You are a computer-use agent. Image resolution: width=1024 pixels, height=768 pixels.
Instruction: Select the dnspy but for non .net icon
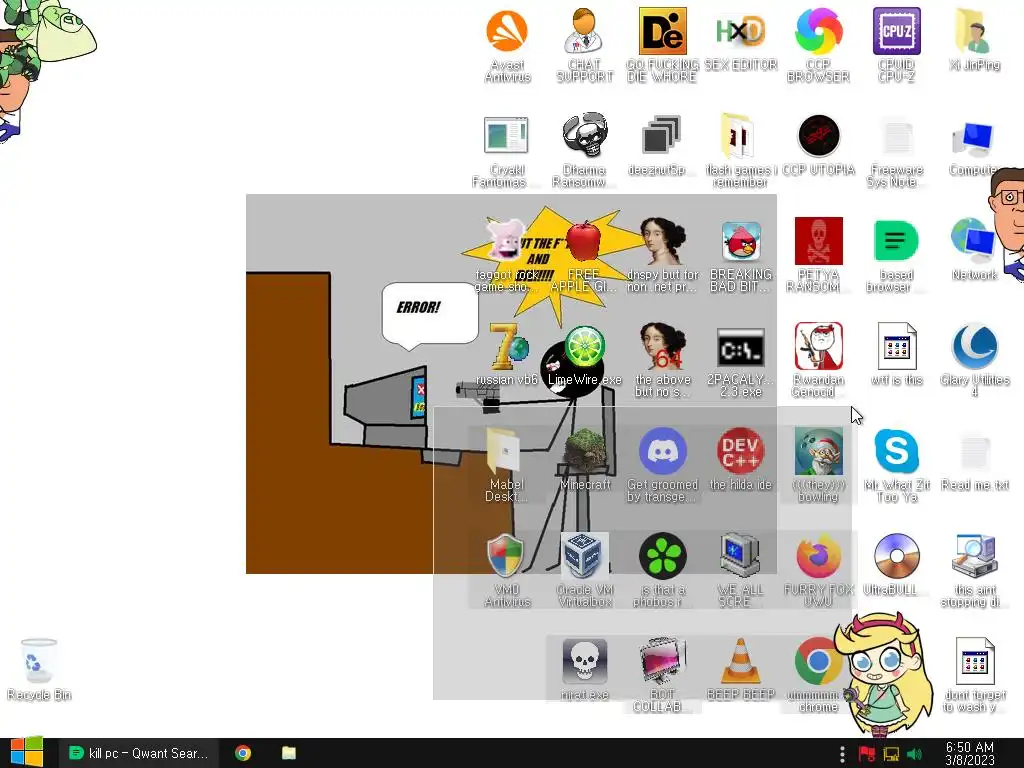click(x=662, y=256)
